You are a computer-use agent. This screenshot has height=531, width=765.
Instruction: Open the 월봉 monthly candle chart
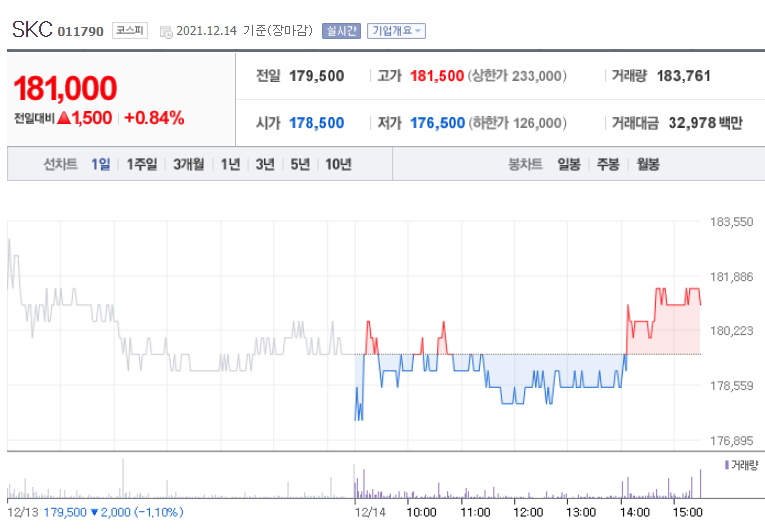(x=648, y=164)
